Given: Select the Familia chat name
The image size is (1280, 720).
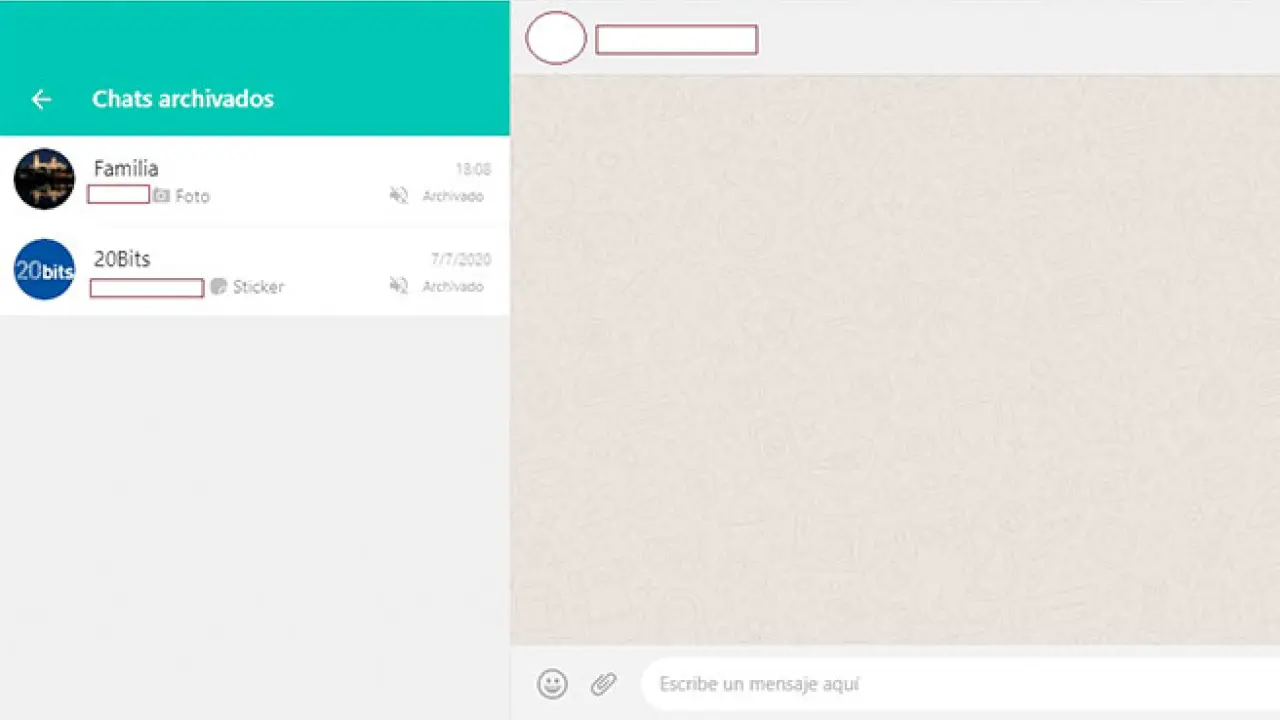Looking at the screenshot, I should 126,168.
